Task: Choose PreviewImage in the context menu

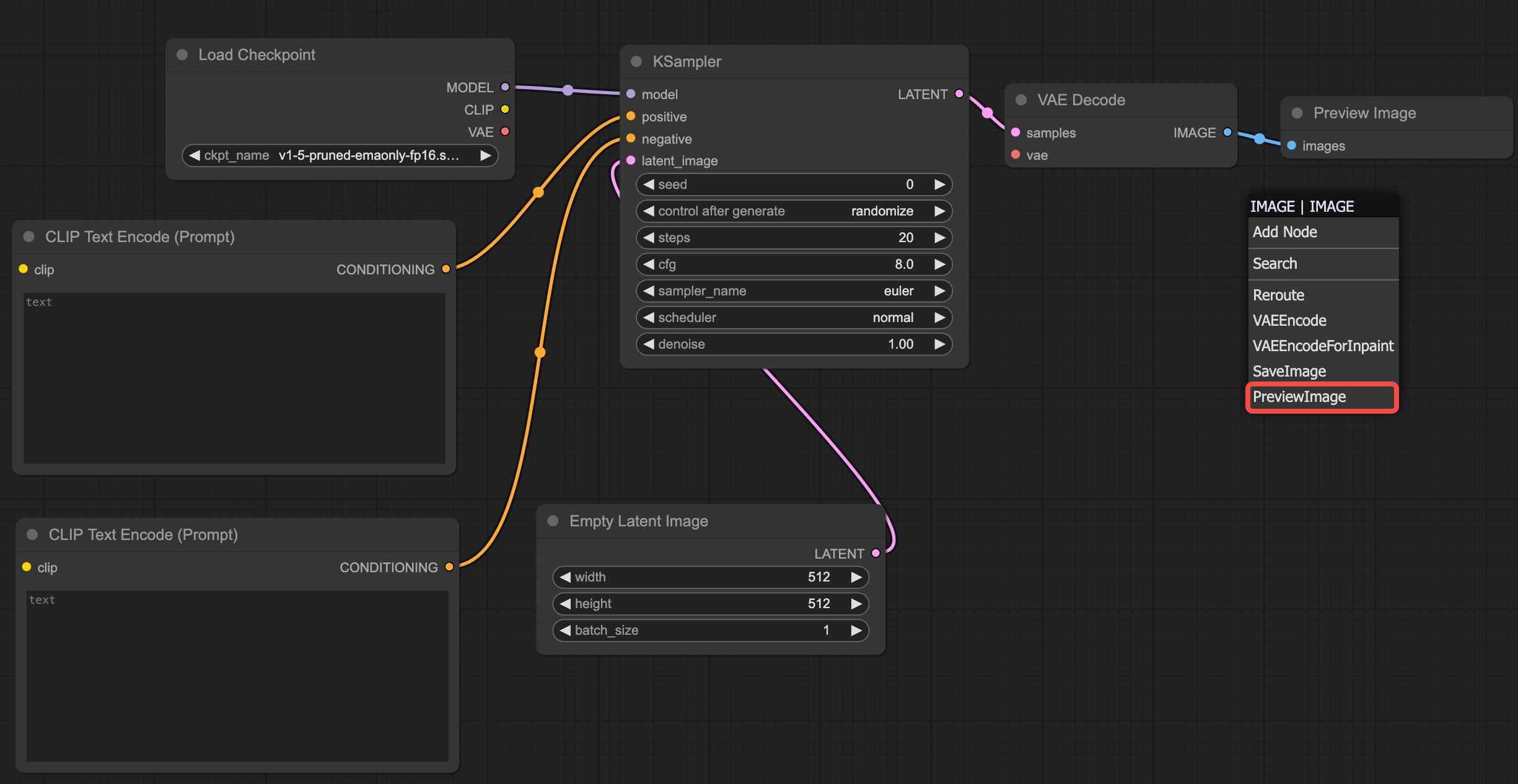Action: [x=1323, y=397]
